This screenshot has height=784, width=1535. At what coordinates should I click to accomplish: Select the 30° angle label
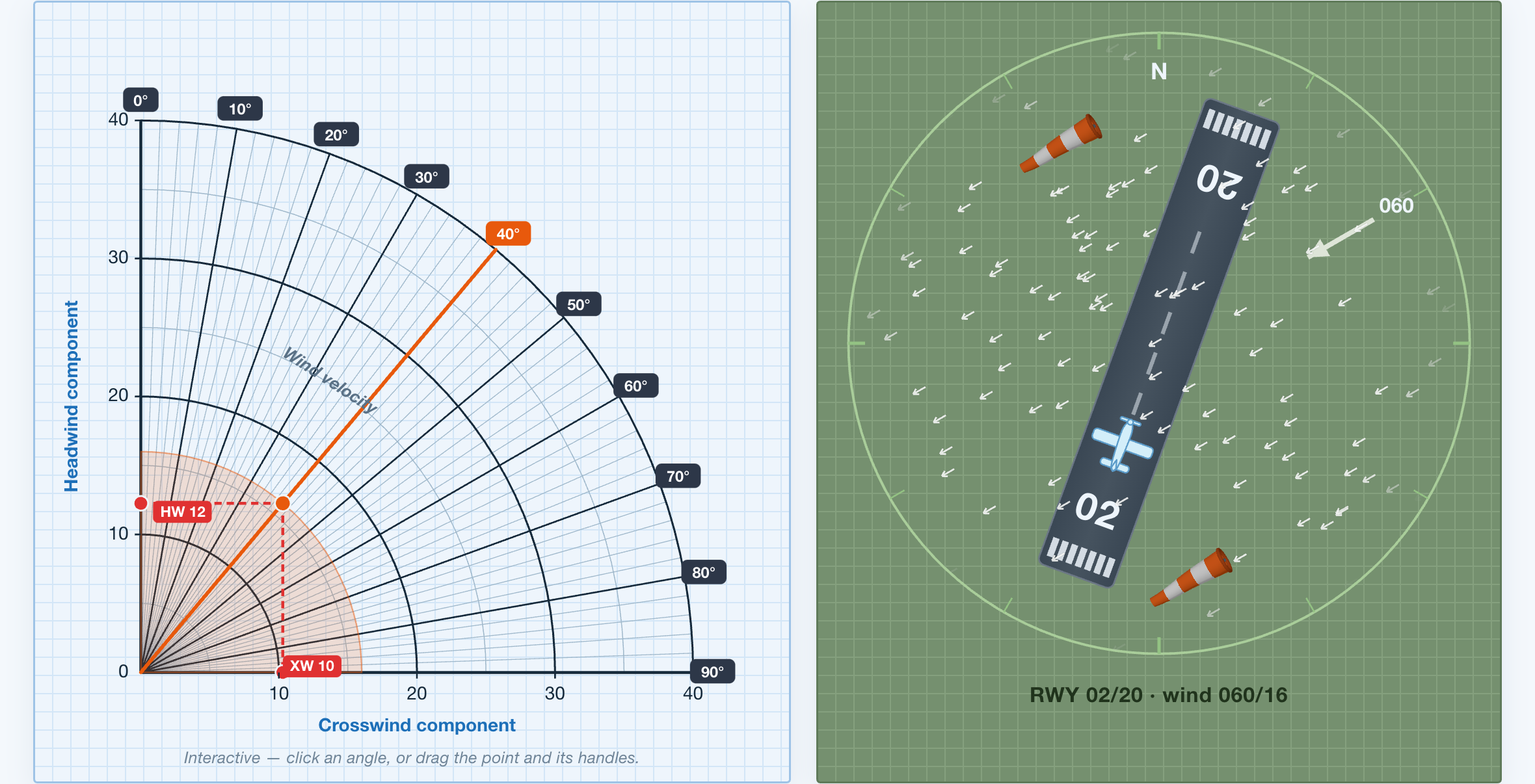427,177
